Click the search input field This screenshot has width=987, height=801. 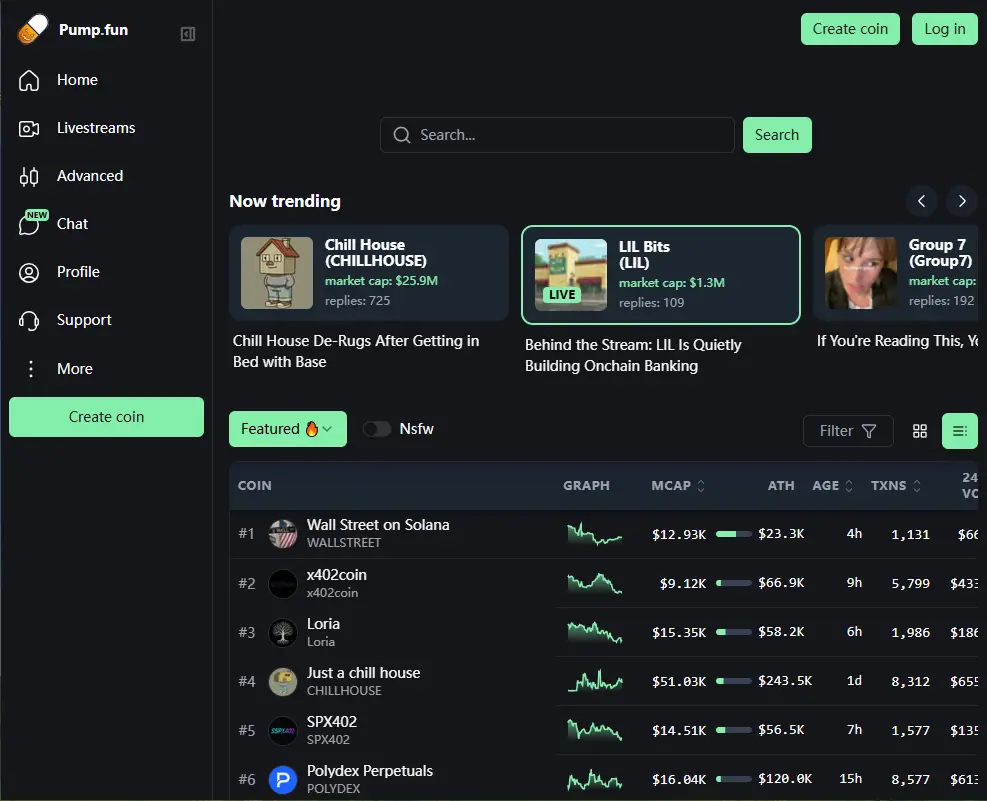click(x=558, y=135)
